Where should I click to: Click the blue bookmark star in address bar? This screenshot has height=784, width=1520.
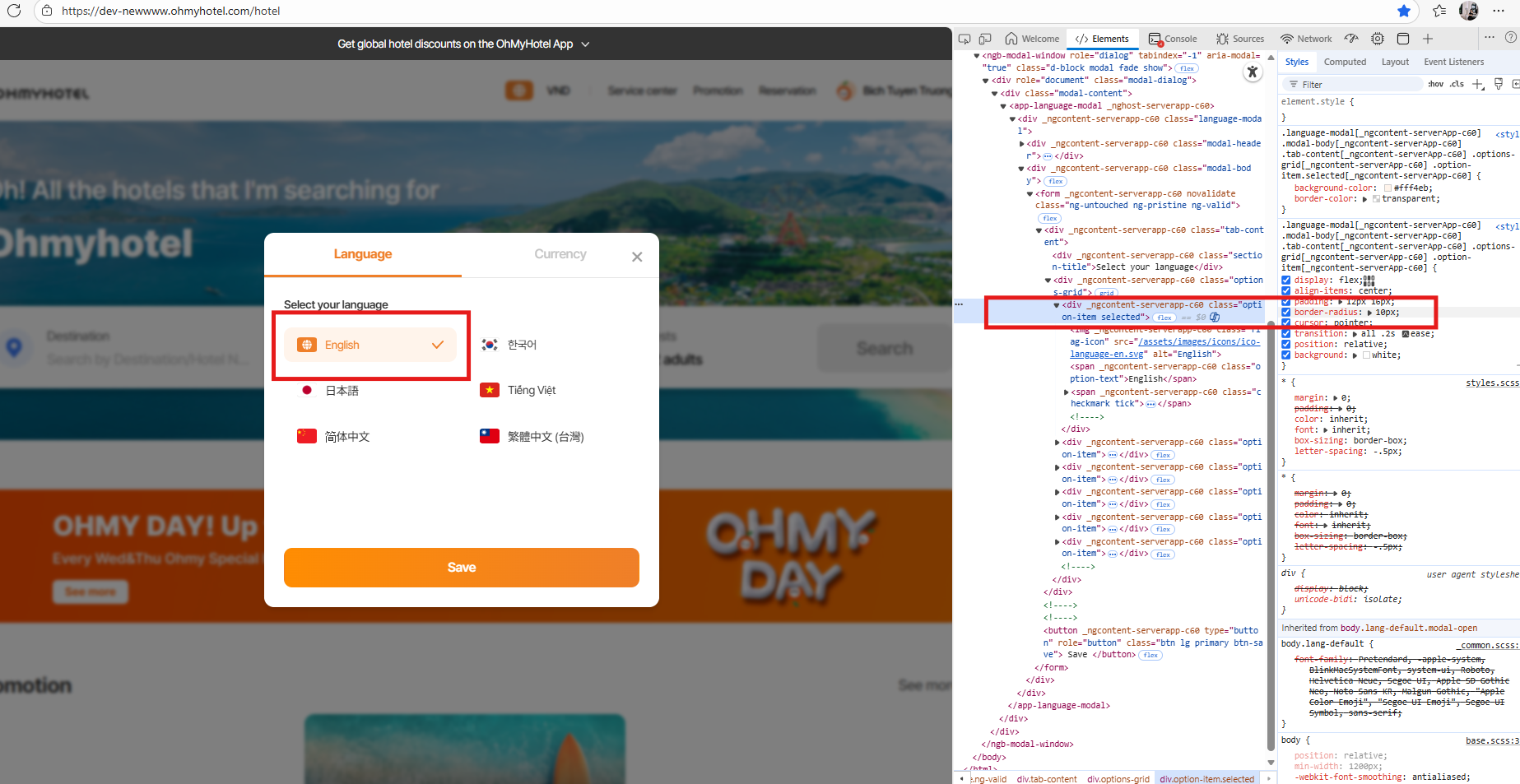[x=1404, y=11]
